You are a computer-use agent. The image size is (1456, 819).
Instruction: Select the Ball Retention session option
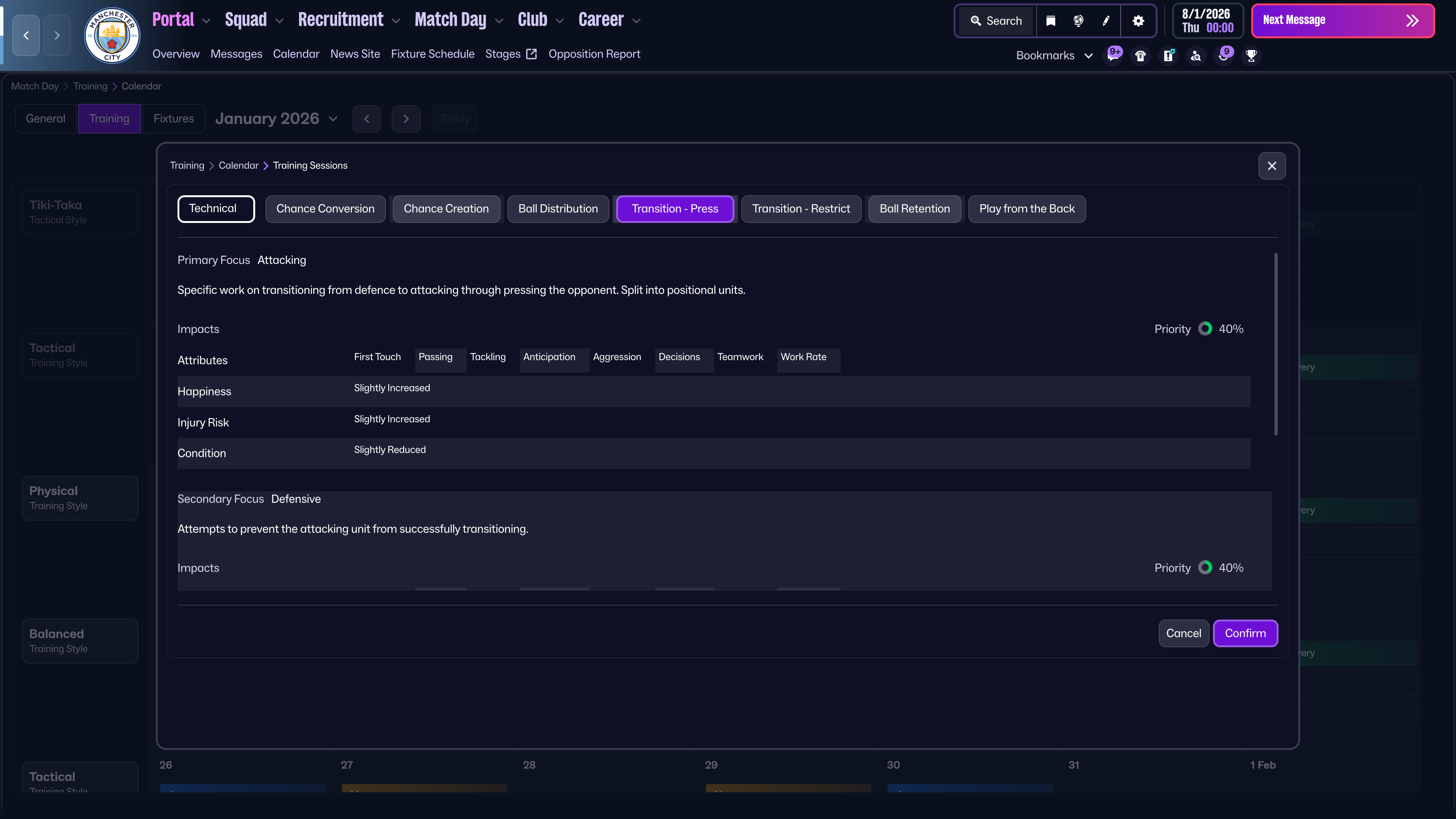(x=915, y=209)
